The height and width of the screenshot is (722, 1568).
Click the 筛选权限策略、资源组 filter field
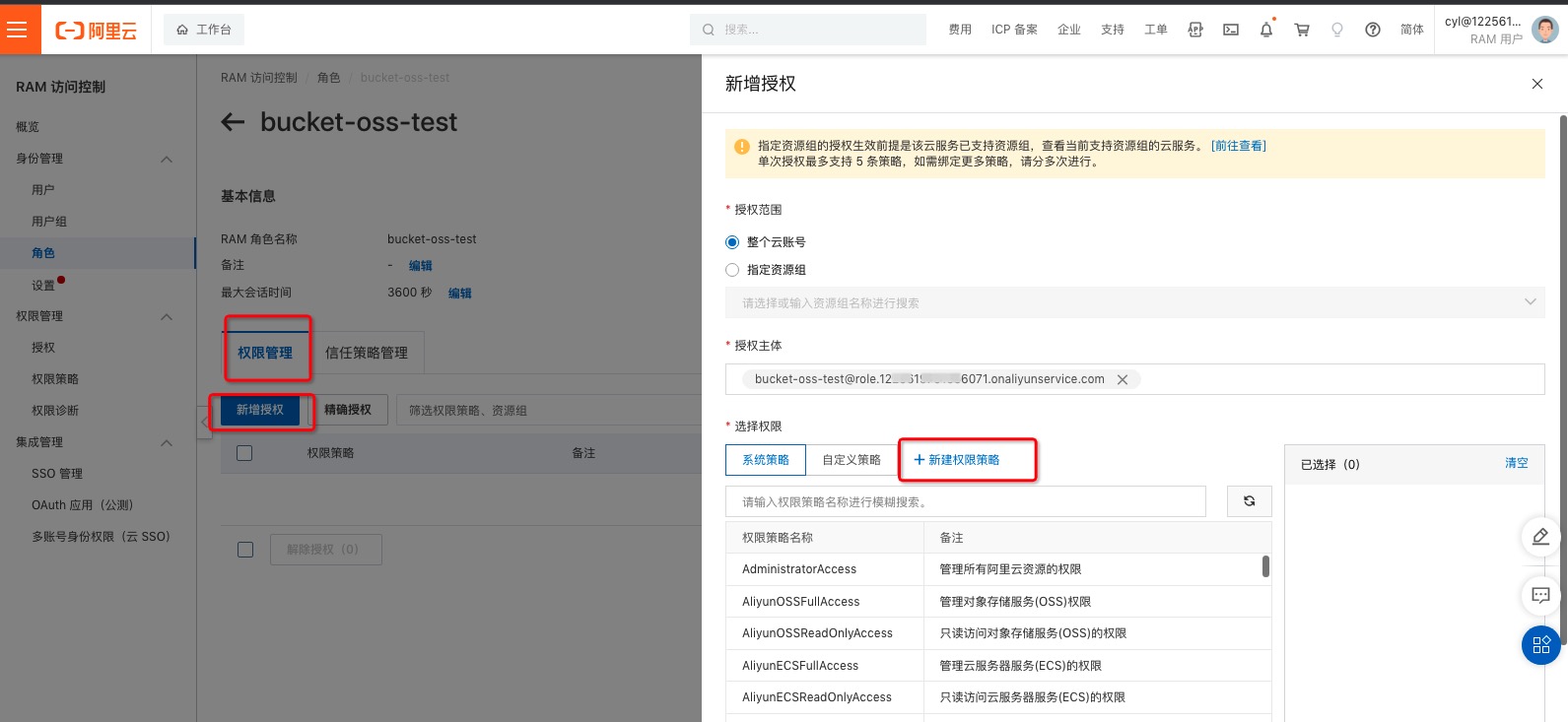click(547, 410)
